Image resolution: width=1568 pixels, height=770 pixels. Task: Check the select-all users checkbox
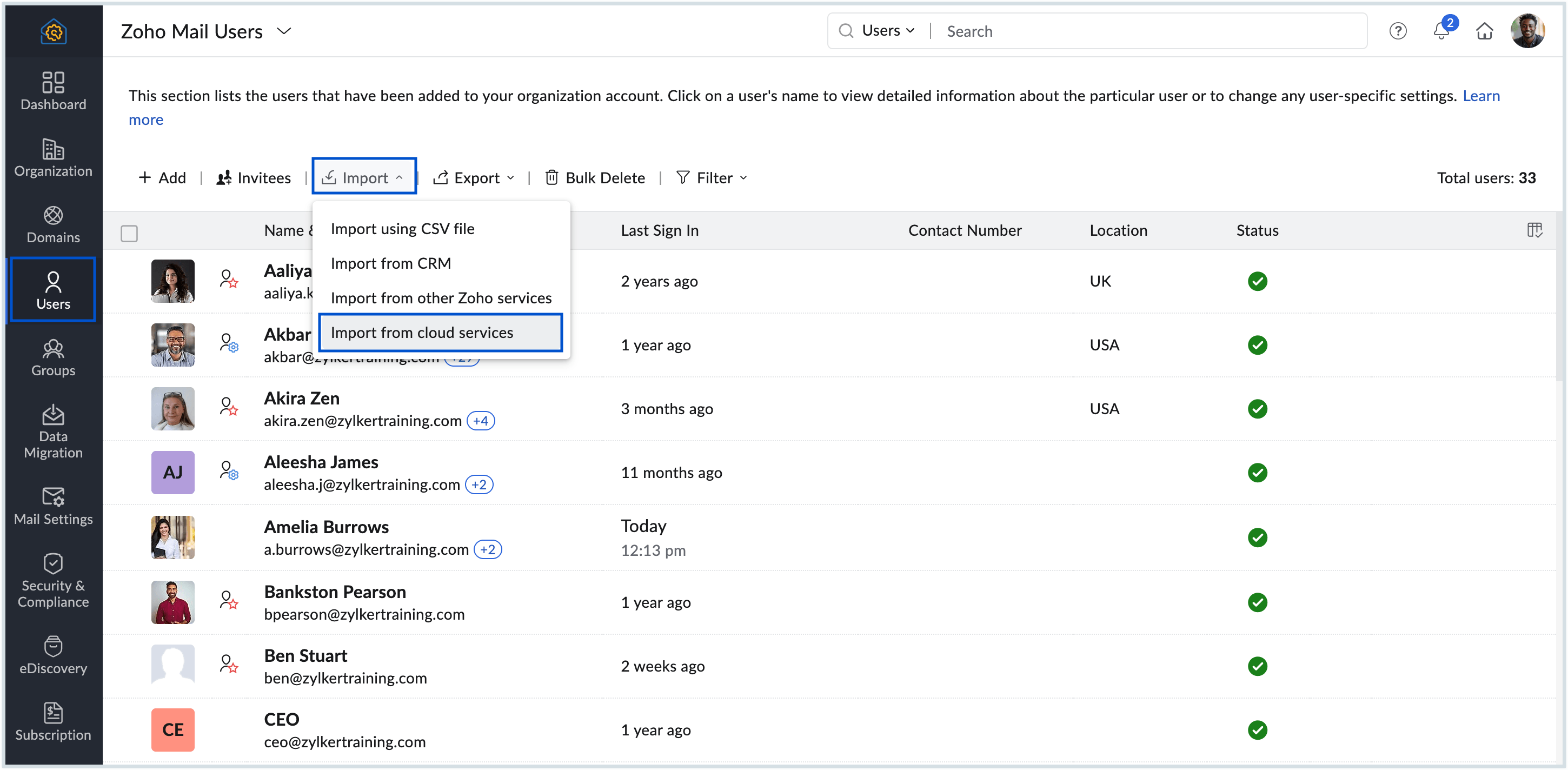click(130, 233)
